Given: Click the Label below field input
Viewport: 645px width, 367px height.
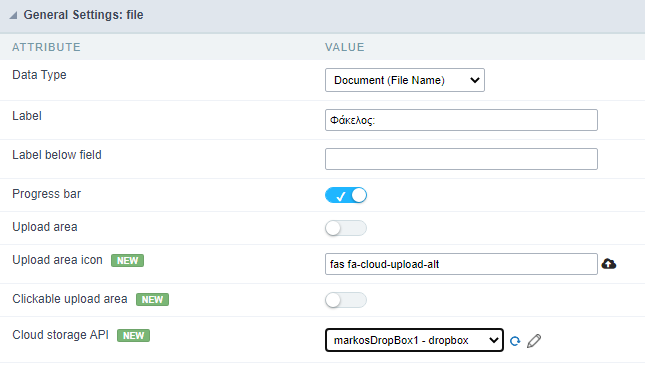Looking at the screenshot, I should coord(461,159).
